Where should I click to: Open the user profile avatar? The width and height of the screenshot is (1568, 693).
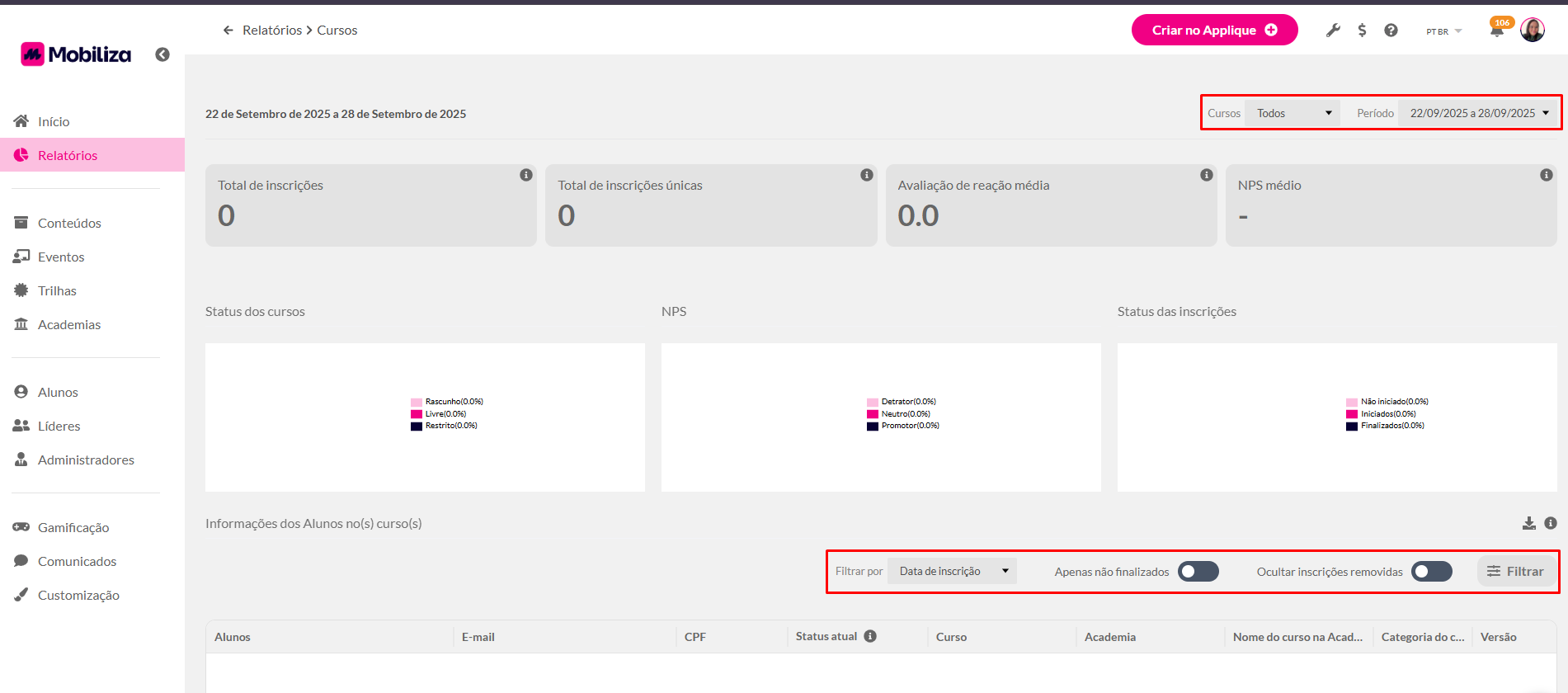[x=1532, y=31]
